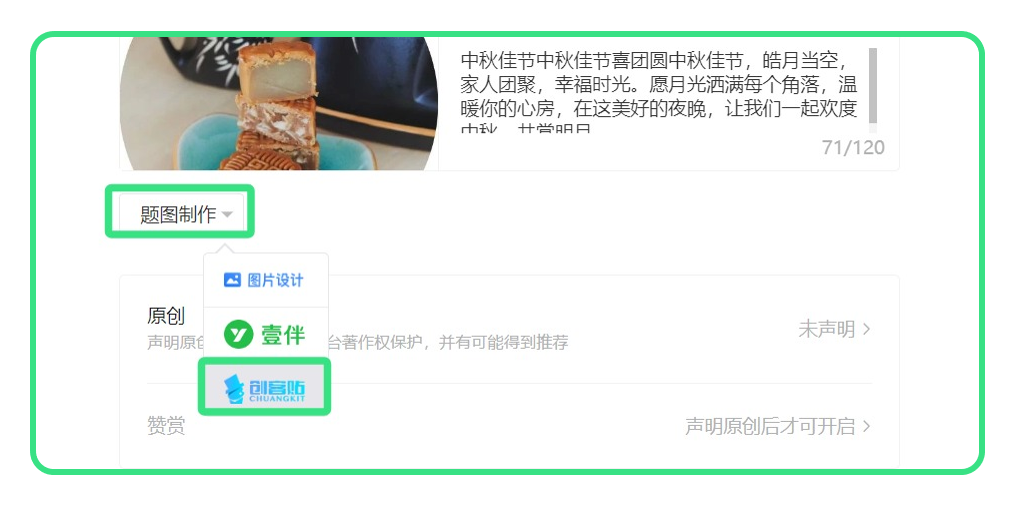Click the 创客贴 Chuangkit logo icon

(x=233, y=390)
